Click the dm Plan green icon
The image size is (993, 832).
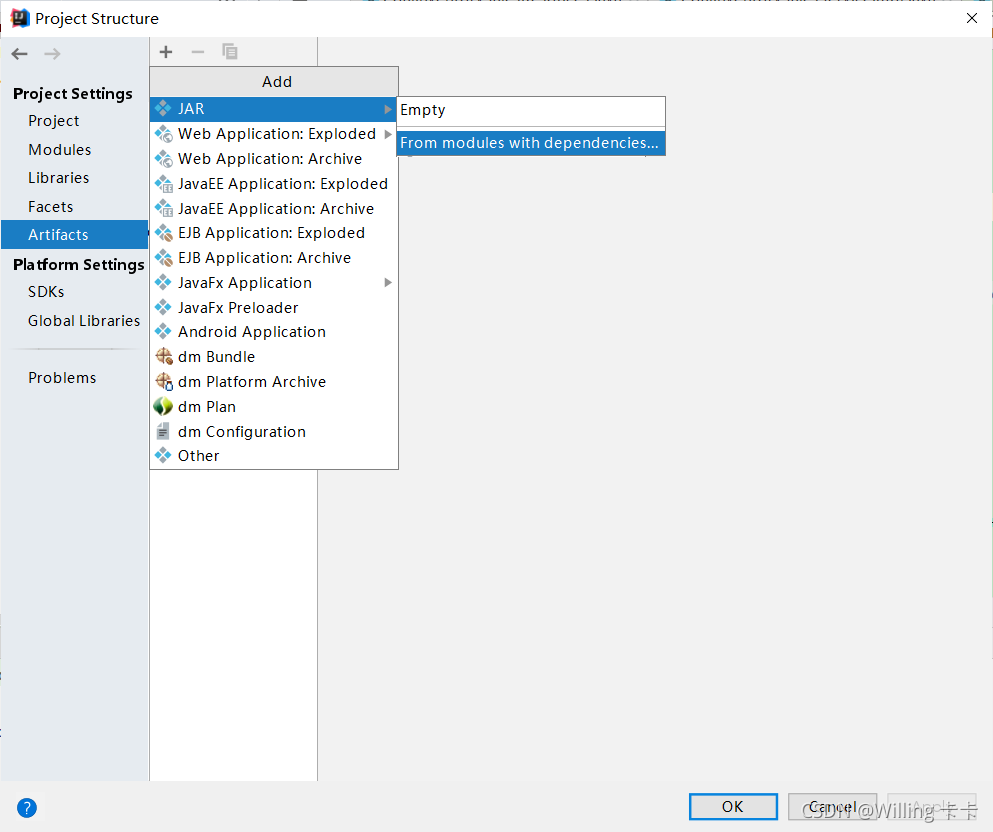click(163, 407)
